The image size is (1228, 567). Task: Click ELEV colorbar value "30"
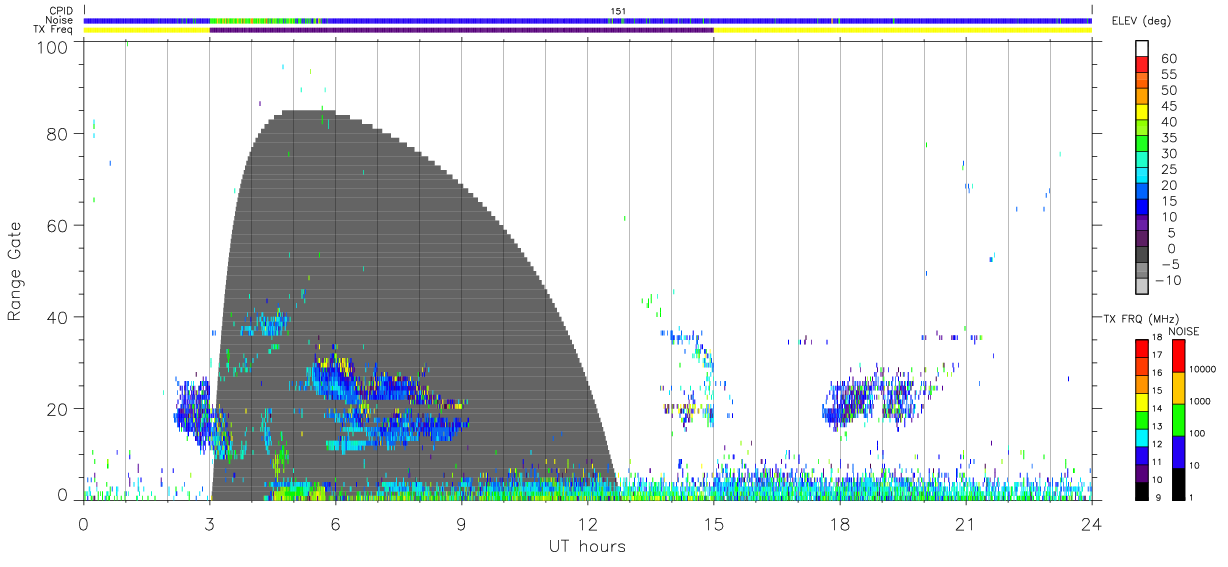point(1168,154)
